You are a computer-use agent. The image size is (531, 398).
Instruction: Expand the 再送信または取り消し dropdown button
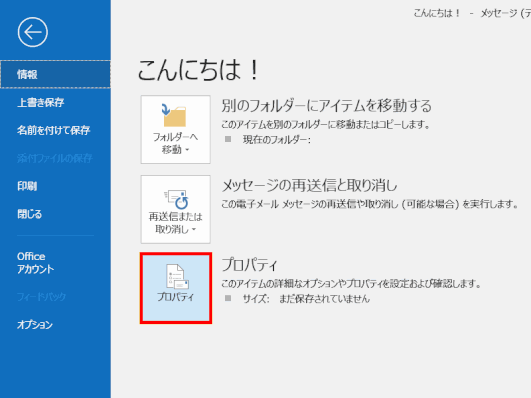tap(175, 209)
